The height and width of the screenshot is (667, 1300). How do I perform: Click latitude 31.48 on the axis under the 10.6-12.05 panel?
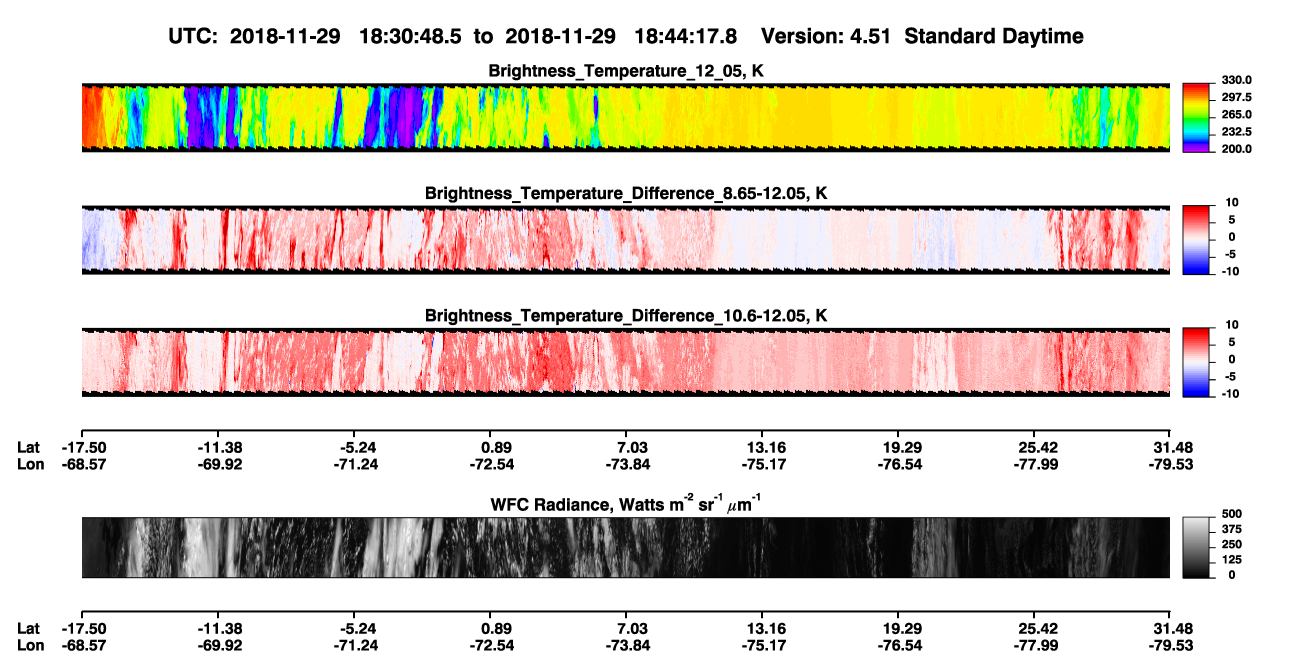pyautogui.click(x=1171, y=447)
